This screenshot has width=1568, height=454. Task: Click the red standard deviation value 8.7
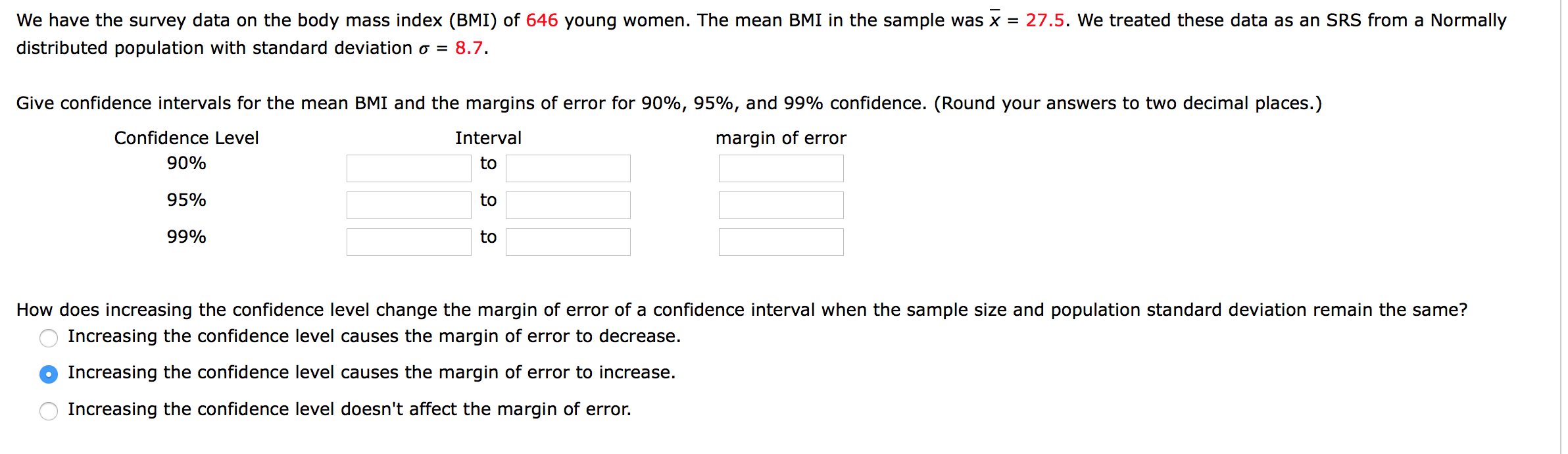coord(469,48)
